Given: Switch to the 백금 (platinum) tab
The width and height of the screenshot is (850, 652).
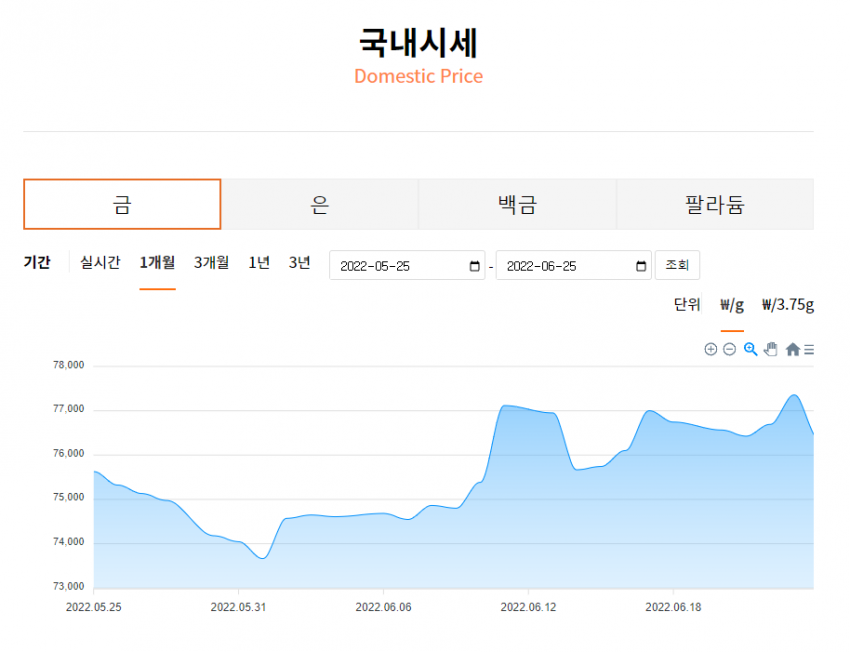Looking at the screenshot, I should [x=517, y=204].
